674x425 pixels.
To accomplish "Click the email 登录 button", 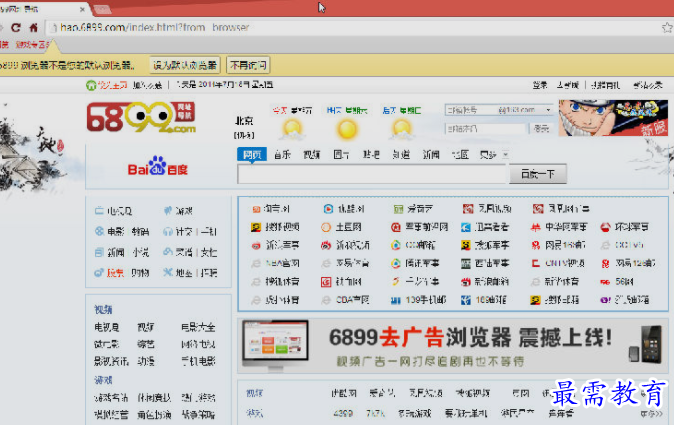I will (x=542, y=128).
